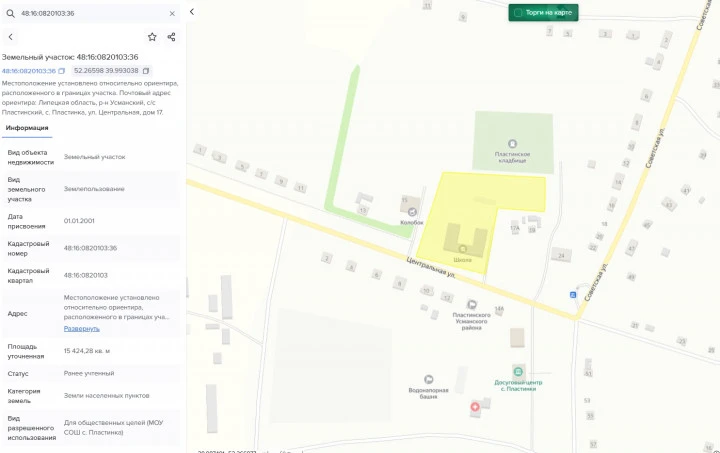Click the Досуговый центр с. Пластинки marker
720x453 pixels.
[x=518, y=371]
